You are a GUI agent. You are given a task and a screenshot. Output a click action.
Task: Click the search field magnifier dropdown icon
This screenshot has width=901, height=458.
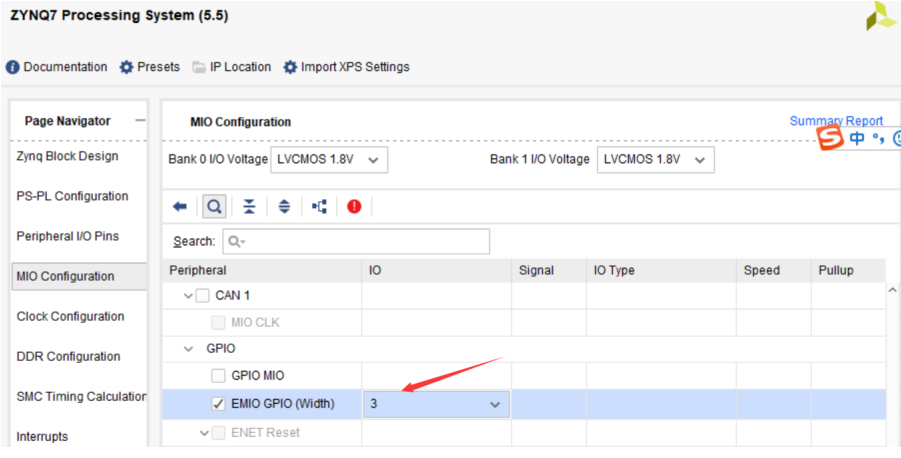tap(236, 242)
